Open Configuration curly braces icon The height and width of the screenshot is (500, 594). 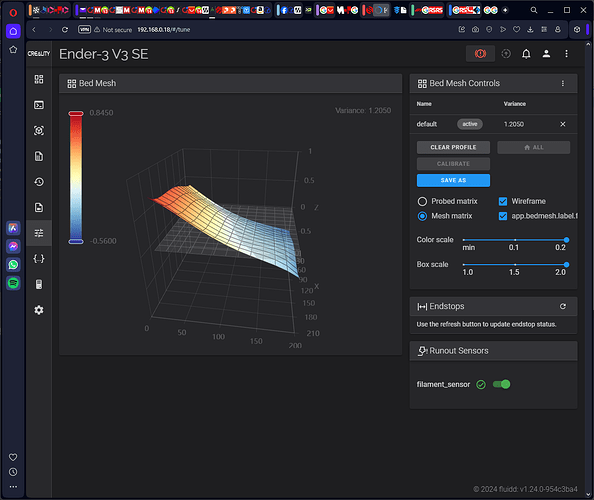coord(39,259)
